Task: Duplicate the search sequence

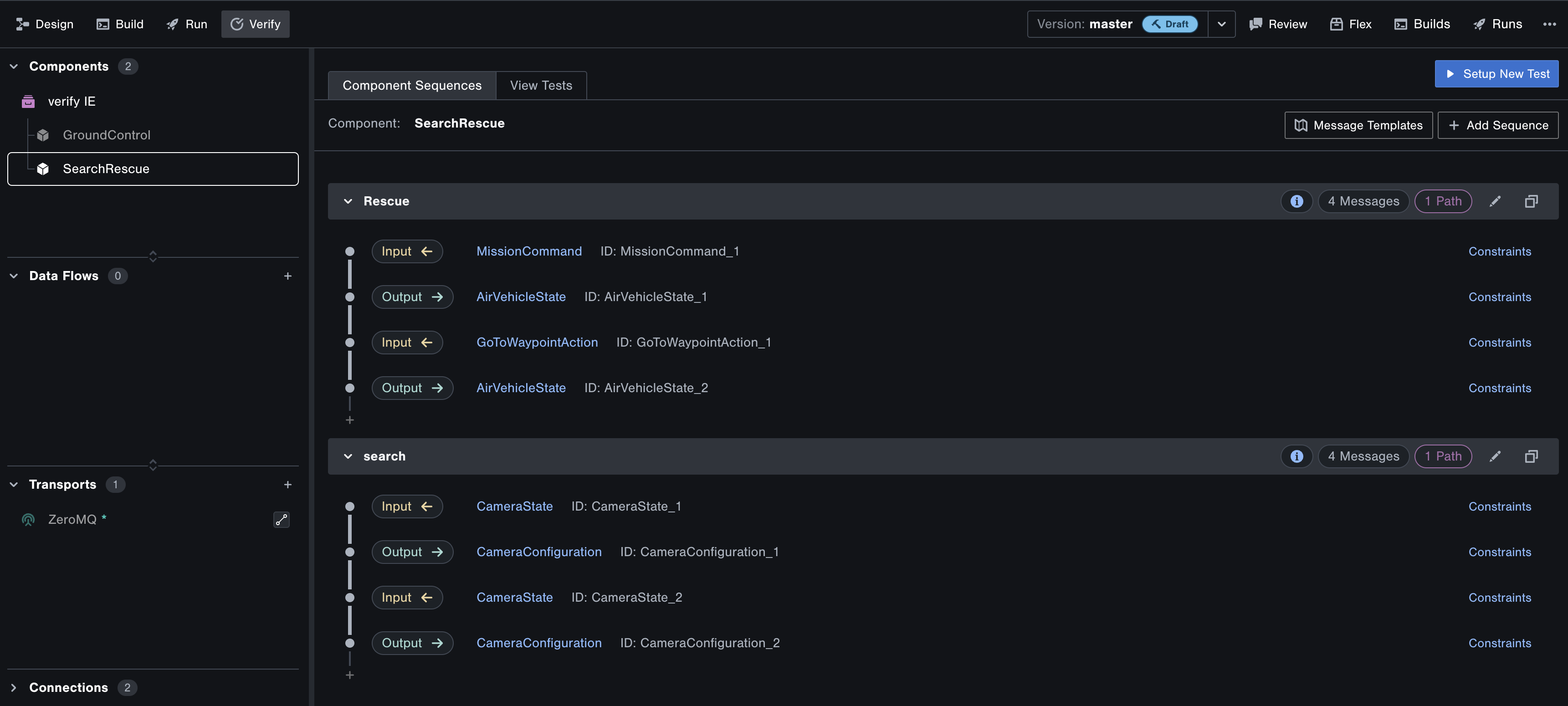Action: tap(1531, 456)
